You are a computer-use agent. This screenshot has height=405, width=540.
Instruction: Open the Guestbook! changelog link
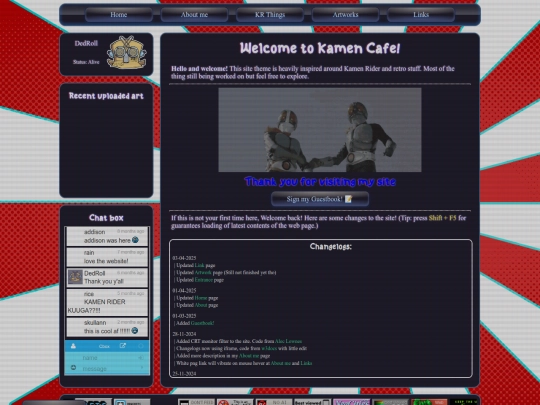tap(202, 323)
